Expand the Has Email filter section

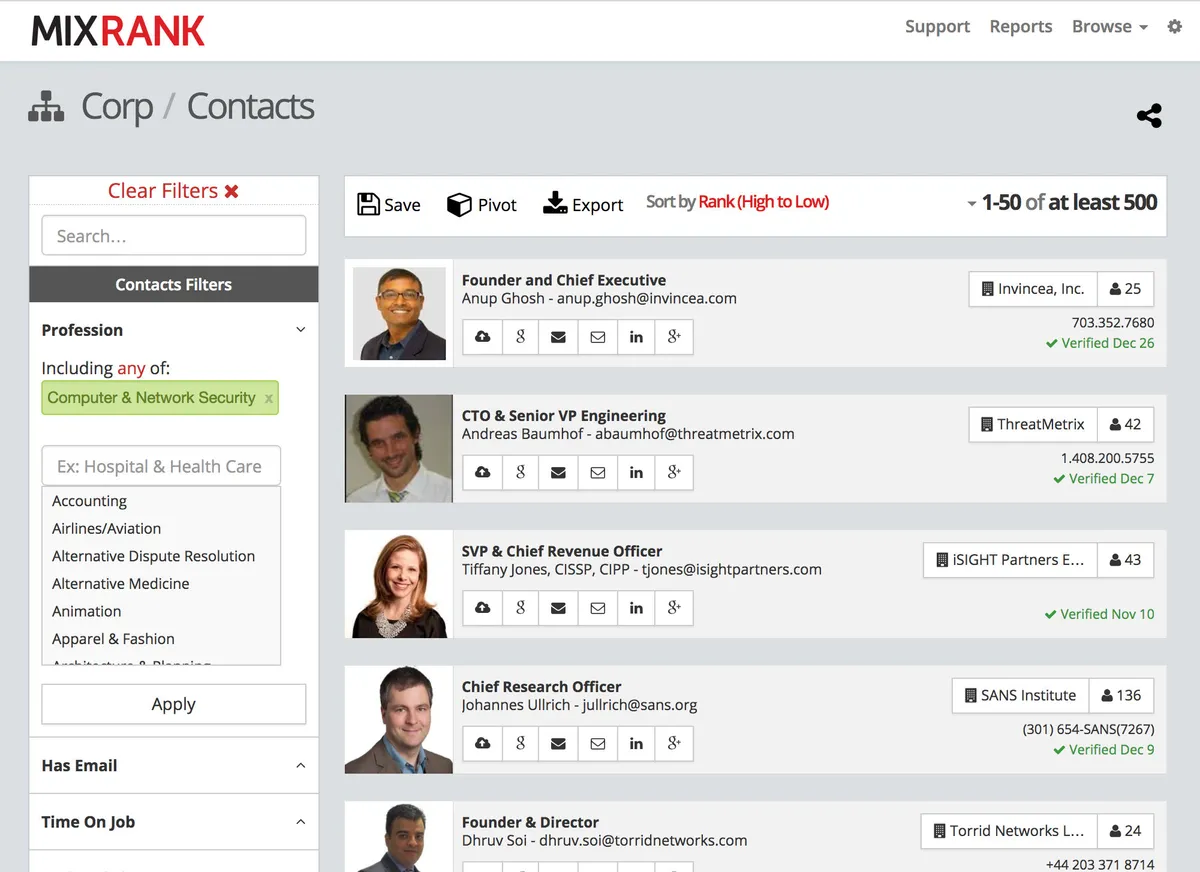tap(300, 766)
